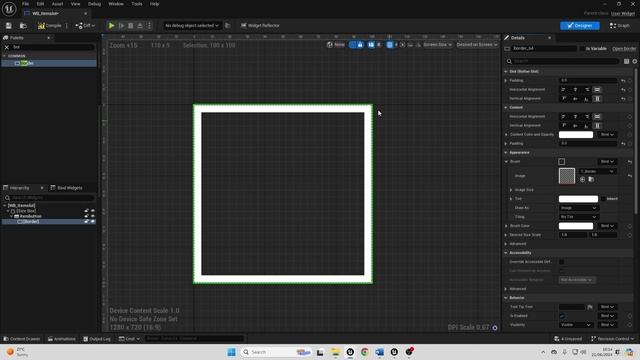This screenshot has height=360, width=640.
Task: Click the find debug object icon
Action: [x=228, y=26]
